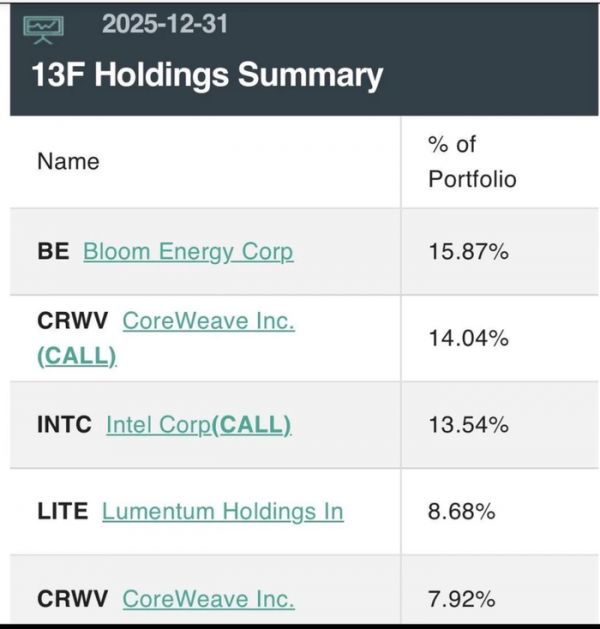Click the 2025-12-31 report date
This screenshot has height=629, width=600.
coord(164,23)
